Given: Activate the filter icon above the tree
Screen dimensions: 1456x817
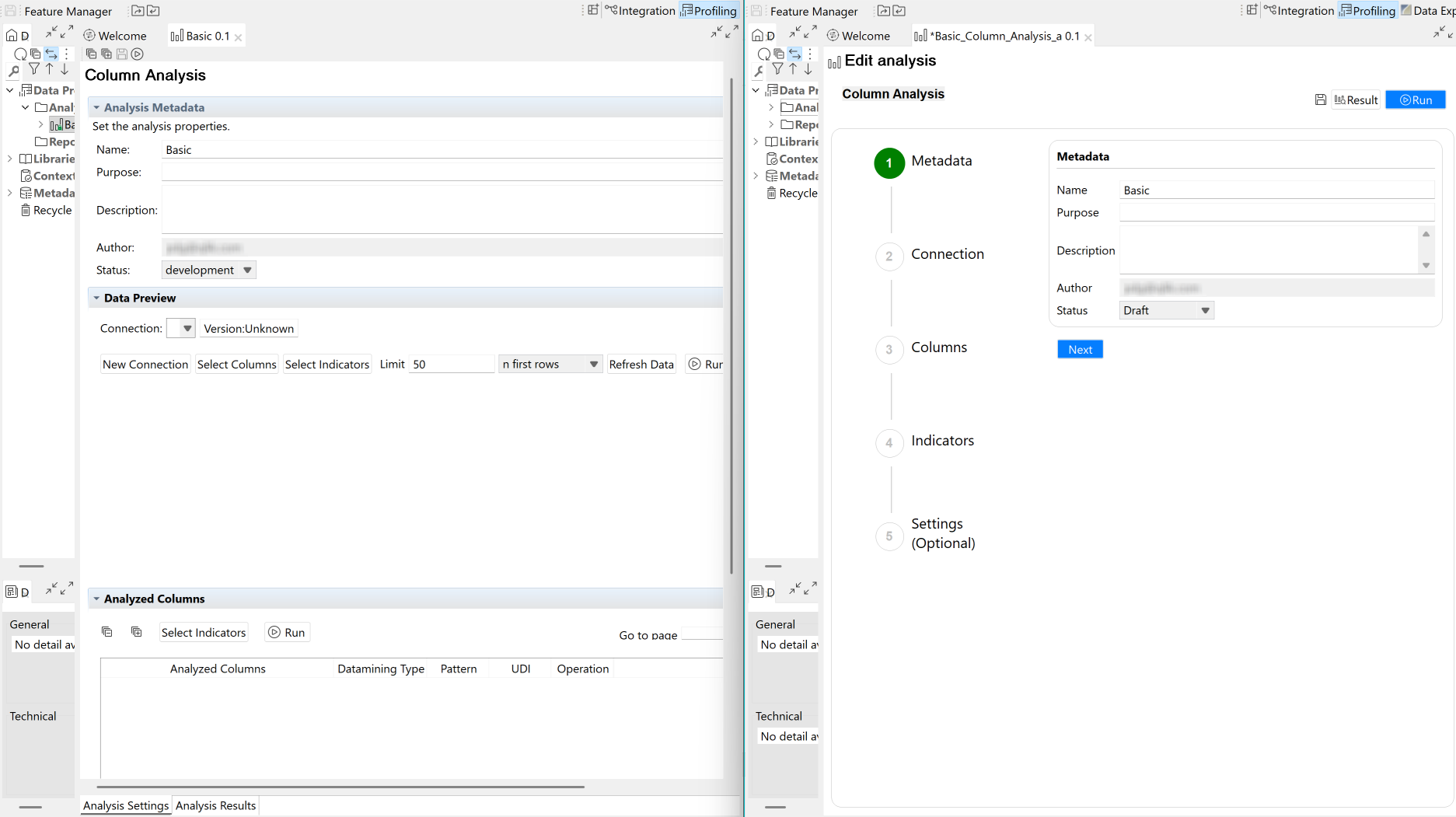Looking at the screenshot, I should 33,68.
